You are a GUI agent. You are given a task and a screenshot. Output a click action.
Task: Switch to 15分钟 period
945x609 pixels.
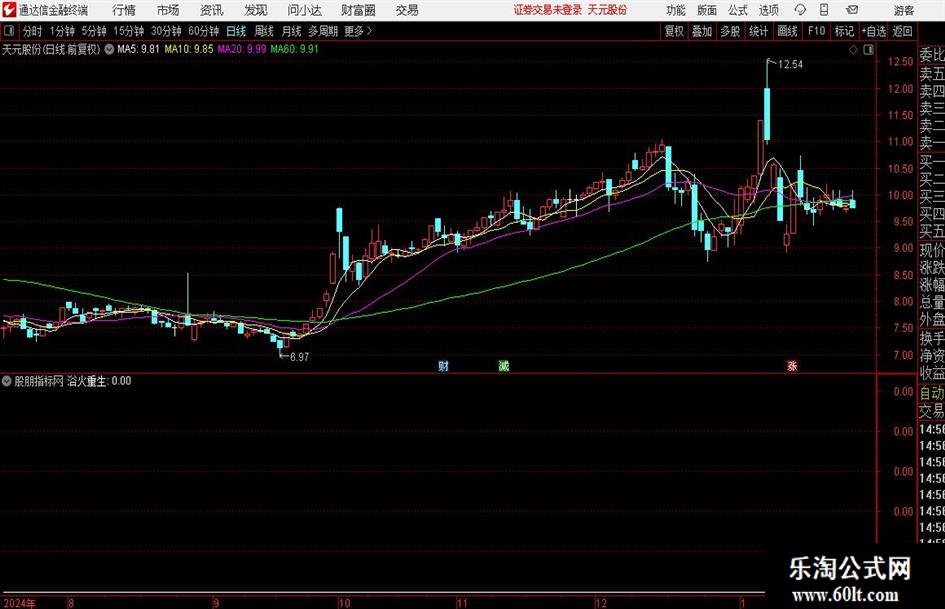pos(129,31)
